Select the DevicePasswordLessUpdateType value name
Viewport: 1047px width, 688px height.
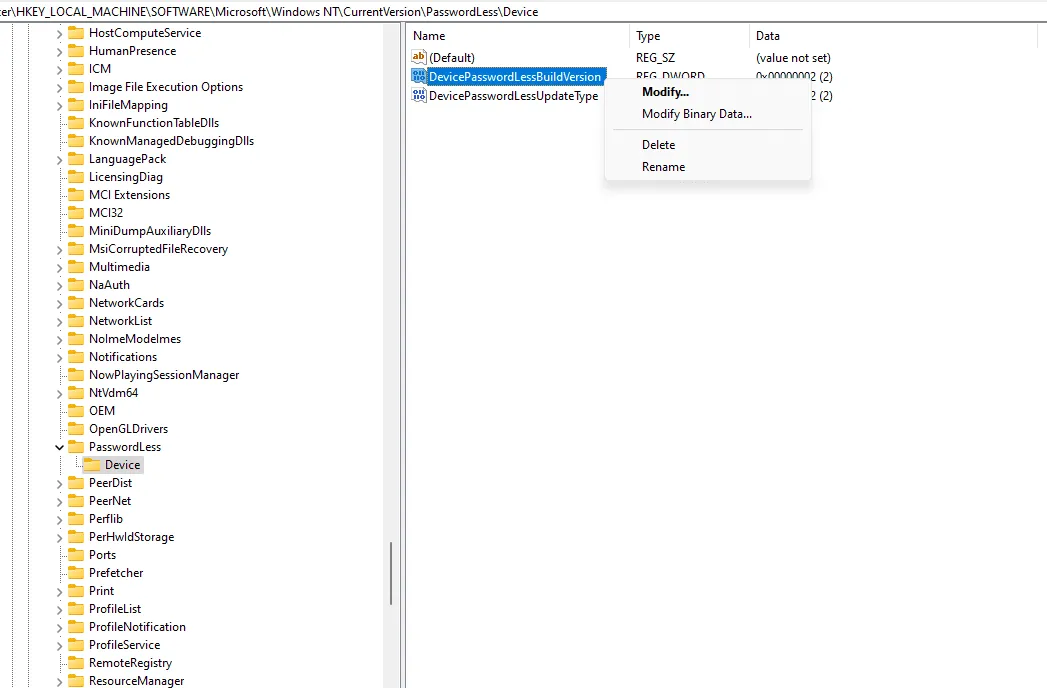pos(513,96)
